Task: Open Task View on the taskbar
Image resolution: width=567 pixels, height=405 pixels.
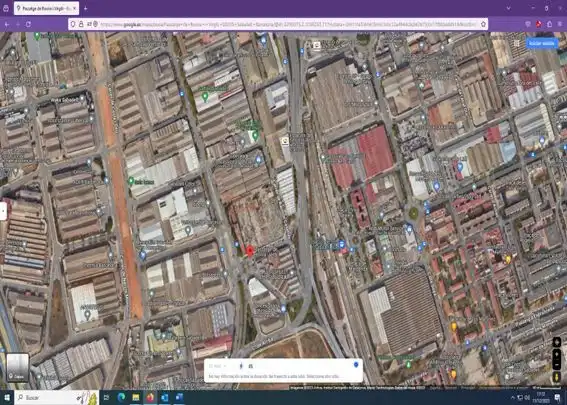Action: point(107,397)
